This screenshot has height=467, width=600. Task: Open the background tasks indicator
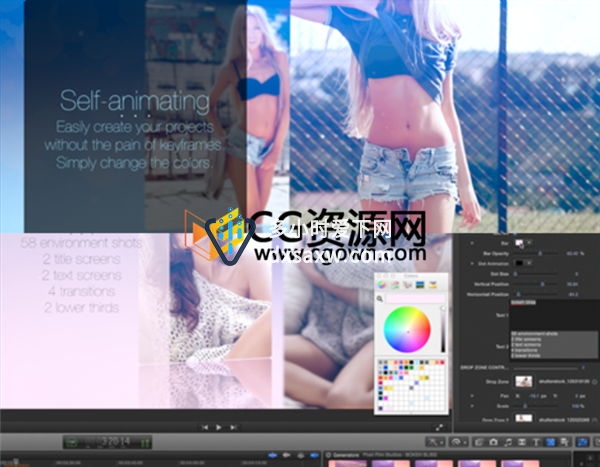click(72, 443)
